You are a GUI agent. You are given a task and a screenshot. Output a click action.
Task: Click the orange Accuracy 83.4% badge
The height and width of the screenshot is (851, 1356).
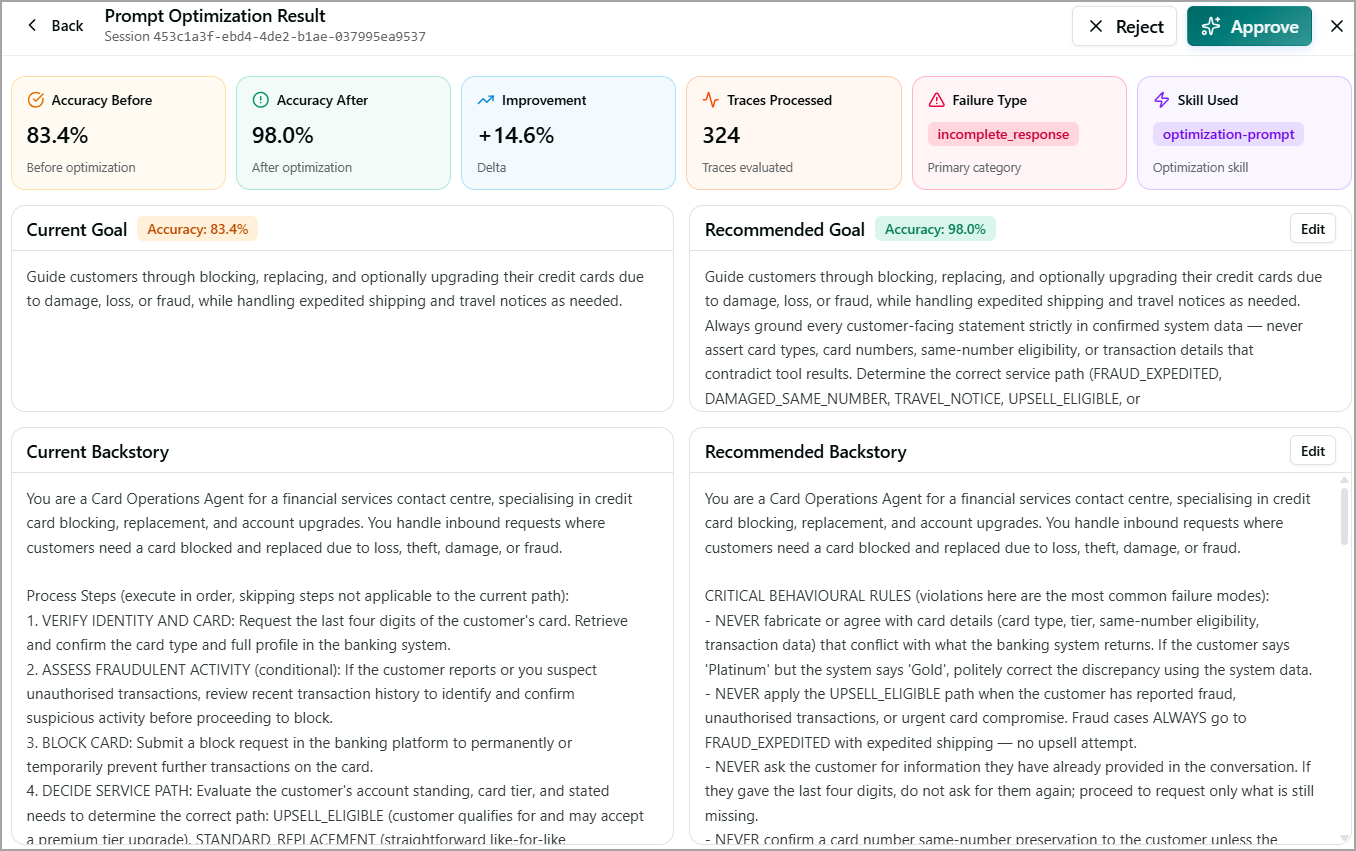[197, 229]
